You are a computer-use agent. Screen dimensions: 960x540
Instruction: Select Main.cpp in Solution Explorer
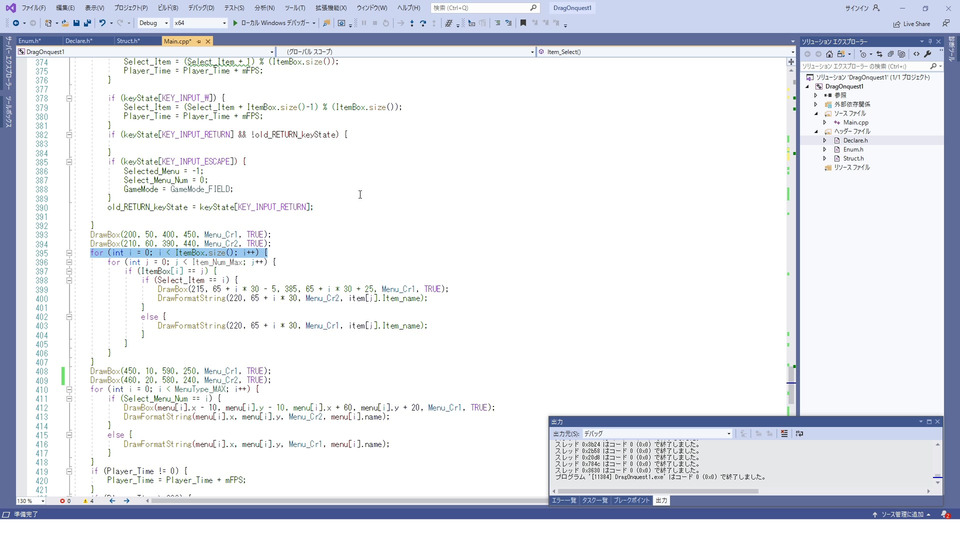855,122
